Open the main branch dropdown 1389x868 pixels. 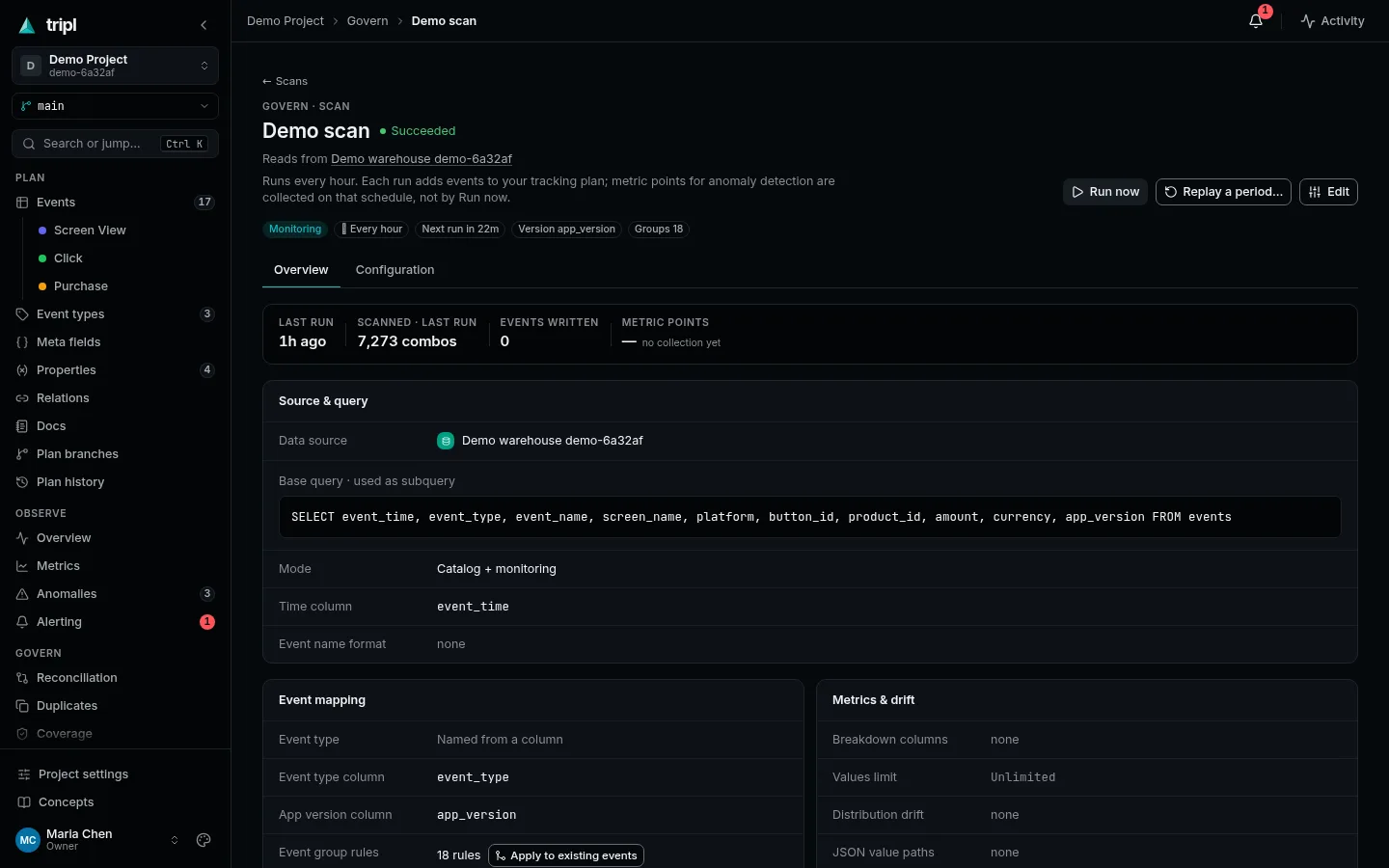click(115, 106)
